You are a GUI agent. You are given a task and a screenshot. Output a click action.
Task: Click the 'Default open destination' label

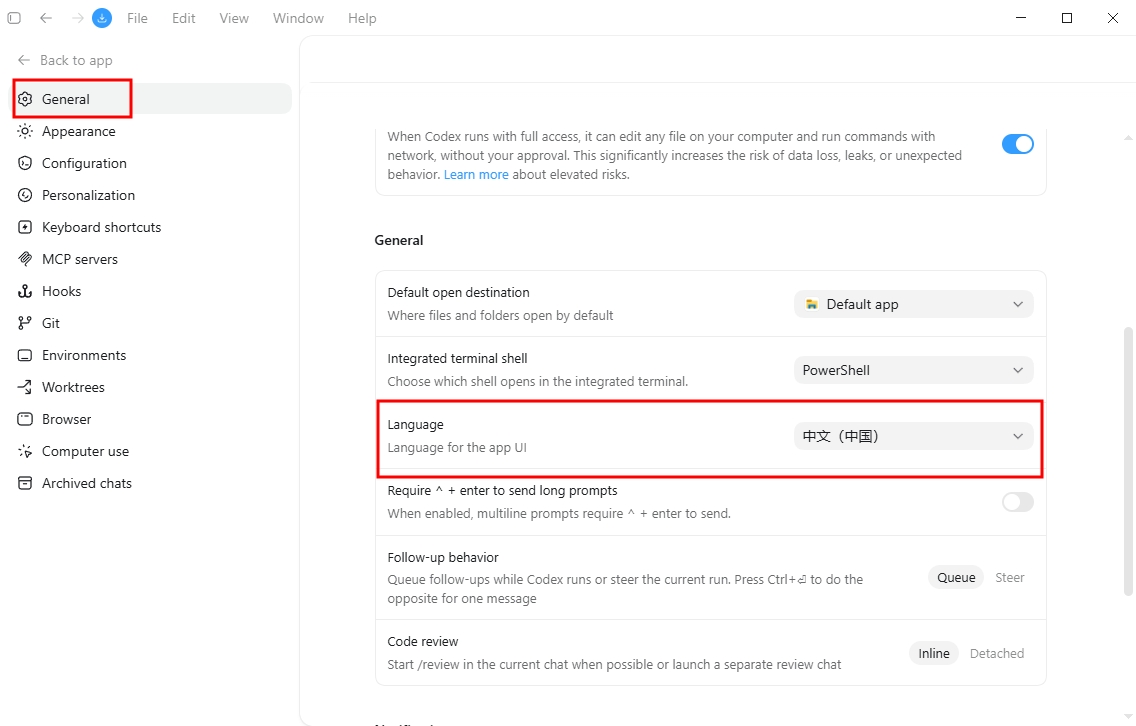coord(458,292)
